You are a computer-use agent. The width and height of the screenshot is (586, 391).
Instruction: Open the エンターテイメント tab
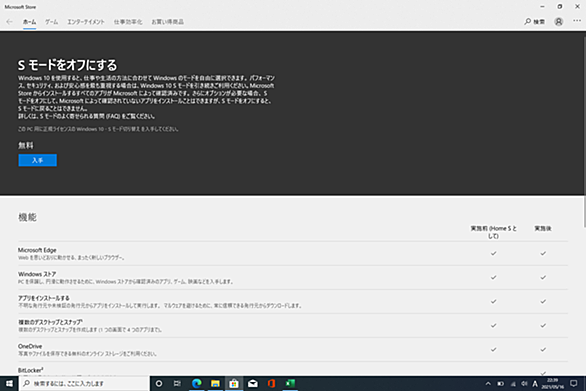(86, 22)
